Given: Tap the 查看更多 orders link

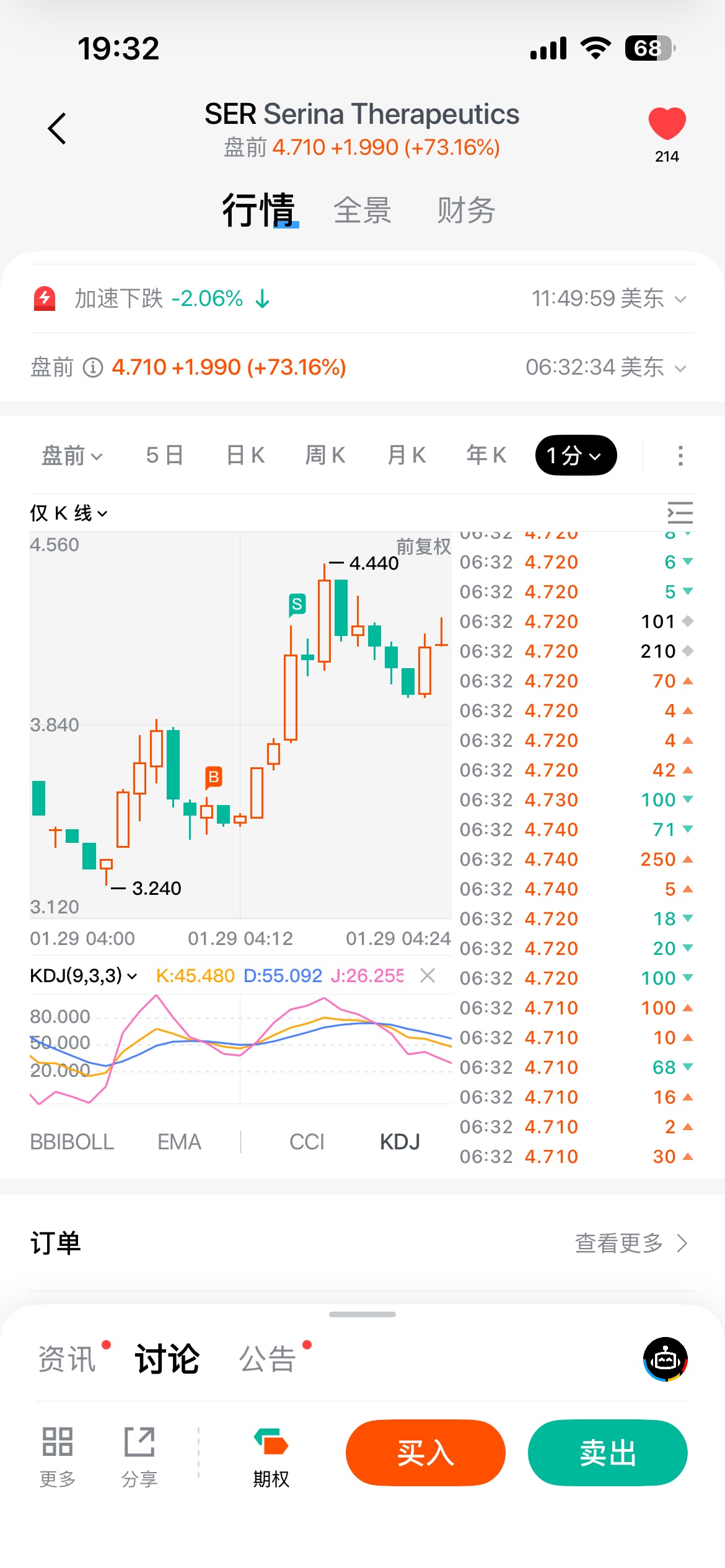Looking at the screenshot, I should [x=631, y=1243].
